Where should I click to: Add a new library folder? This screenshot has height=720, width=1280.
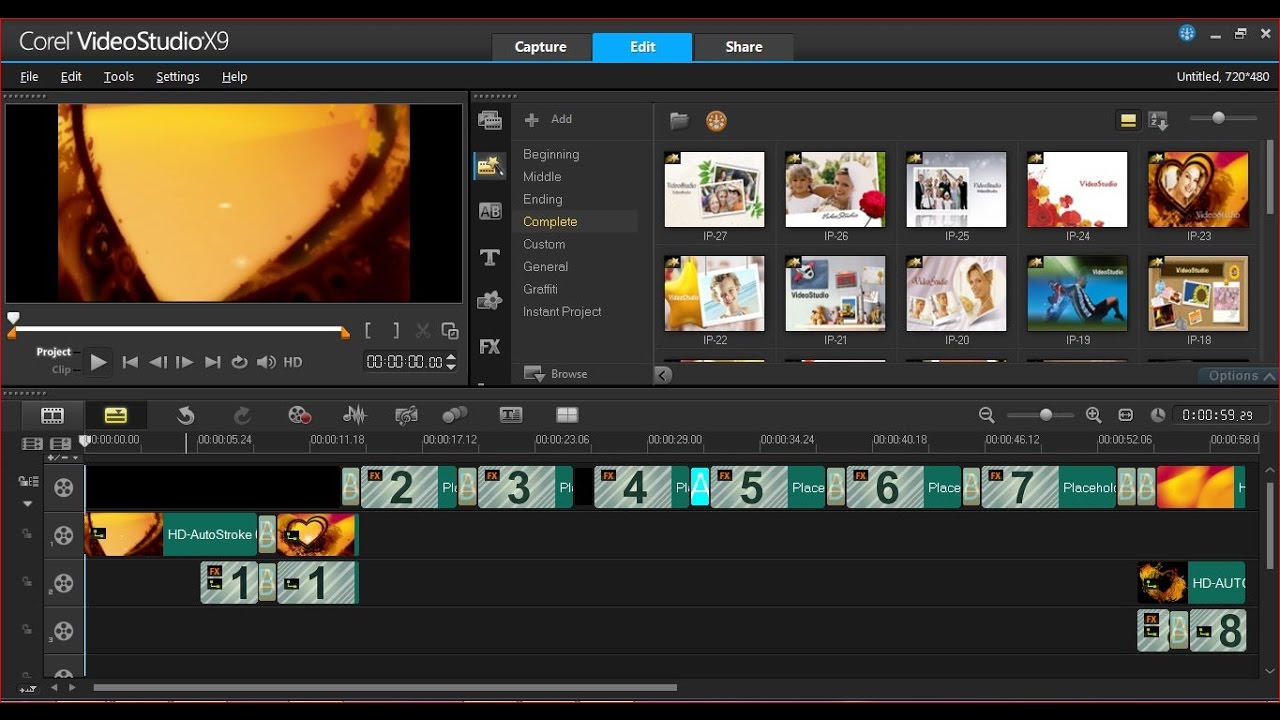[x=548, y=120]
